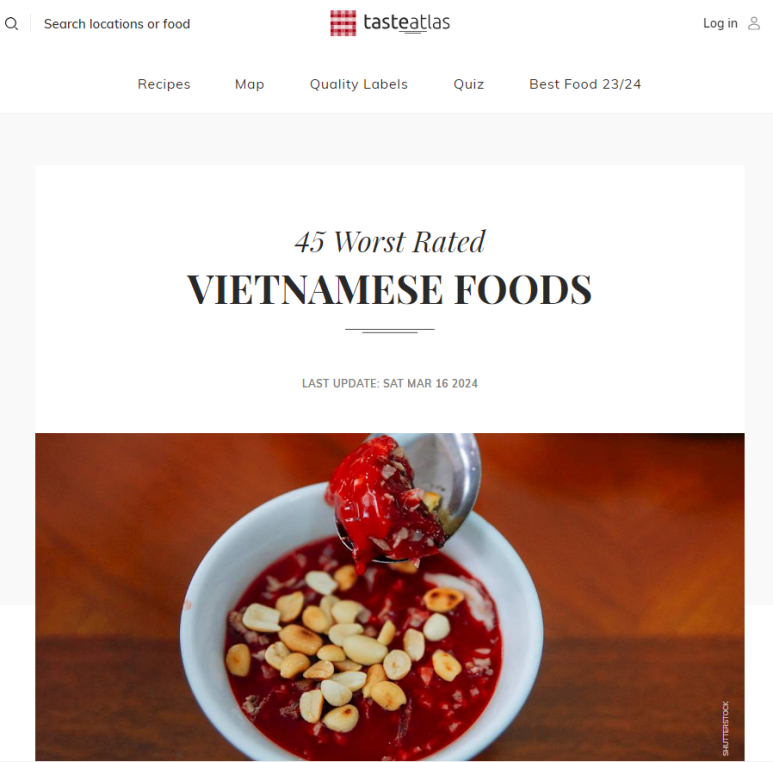Screen dimensions: 773x762
Task: Focus the Search locations or food field
Action: click(117, 24)
